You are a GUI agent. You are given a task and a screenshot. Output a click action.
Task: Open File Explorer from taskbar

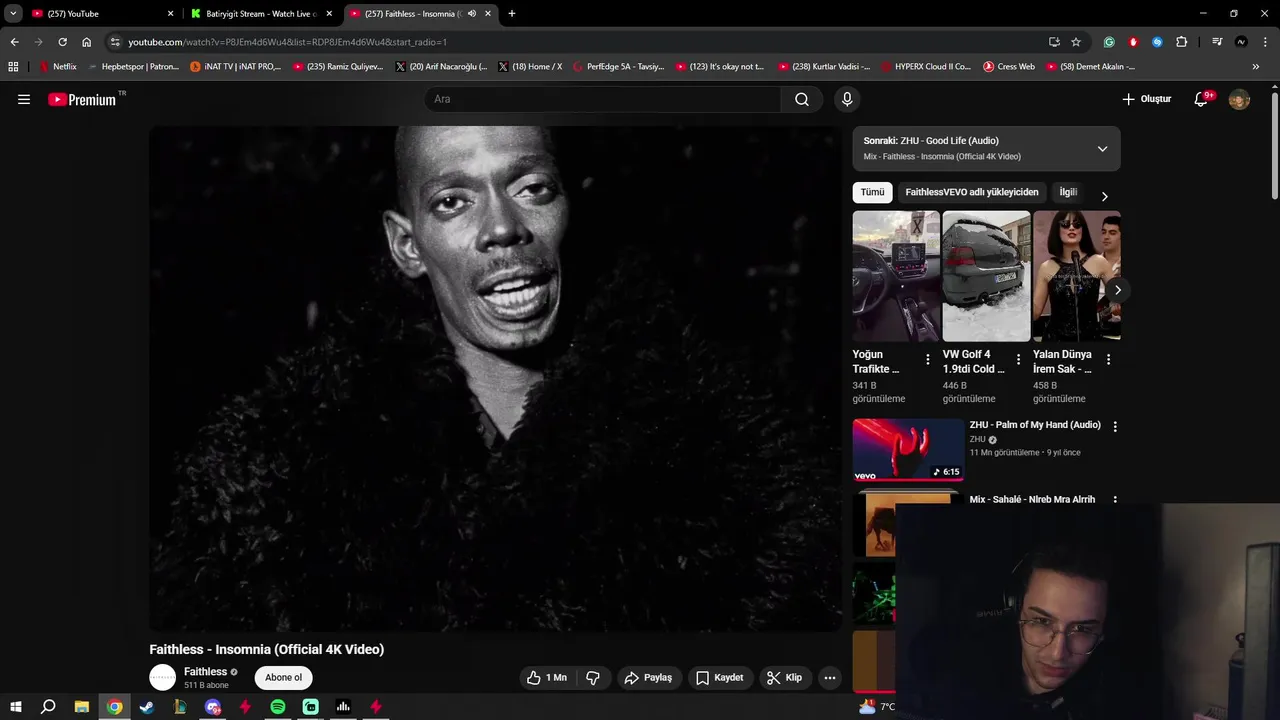(82, 706)
